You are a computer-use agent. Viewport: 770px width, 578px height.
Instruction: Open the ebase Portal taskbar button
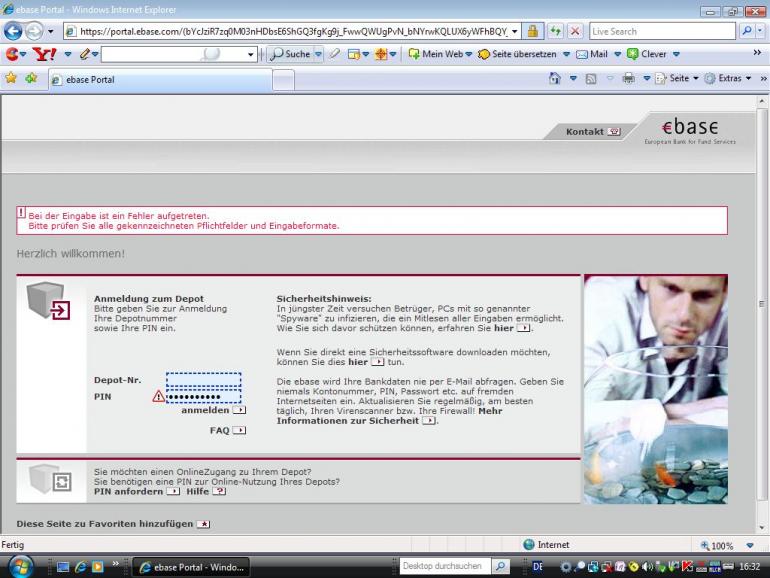tap(192, 567)
